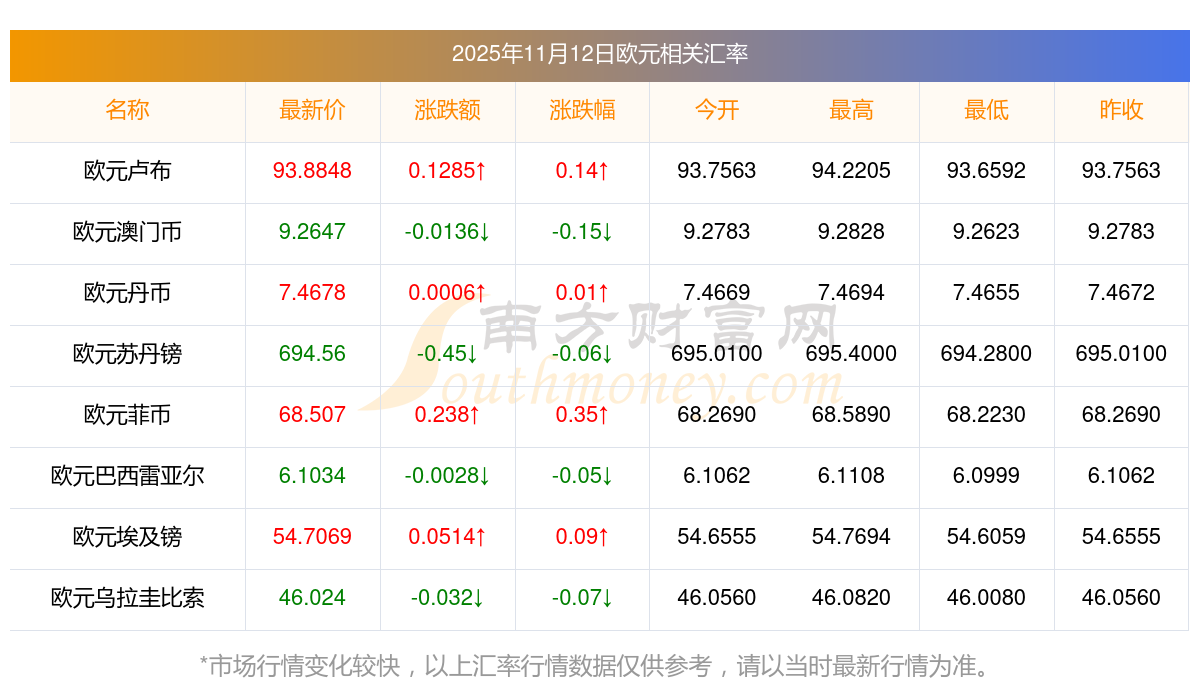Click the high value 68.5890
The width and height of the screenshot is (1200, 697).
point(851,415)
